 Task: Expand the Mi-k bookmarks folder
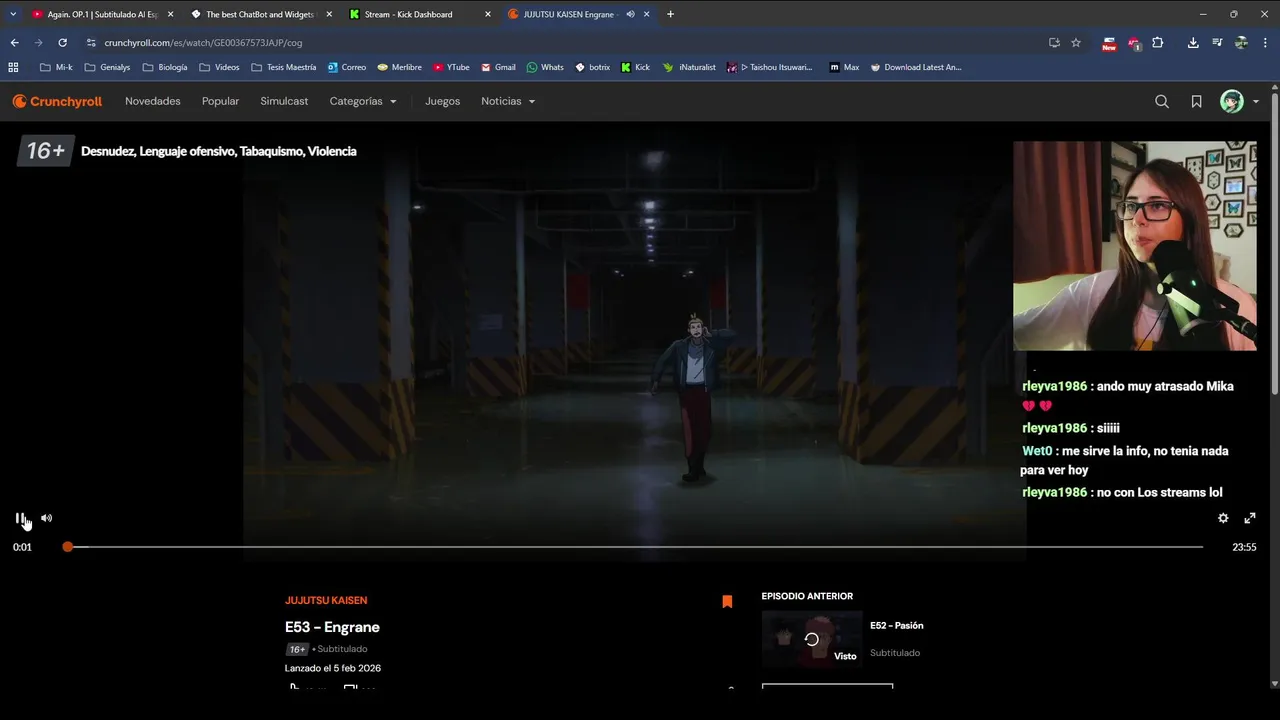tap(56, 67)
